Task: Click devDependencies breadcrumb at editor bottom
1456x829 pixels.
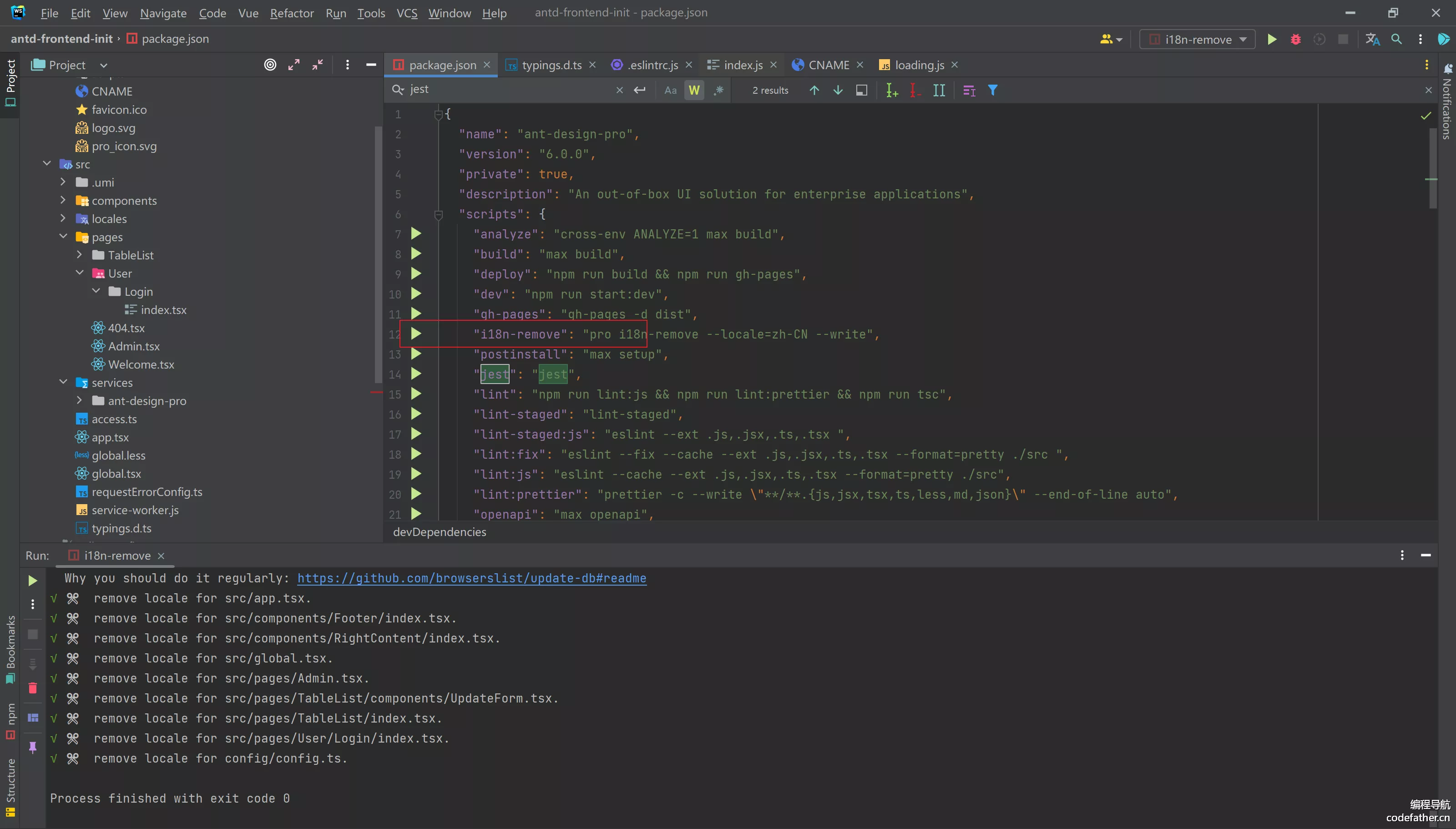Action: 440,532
